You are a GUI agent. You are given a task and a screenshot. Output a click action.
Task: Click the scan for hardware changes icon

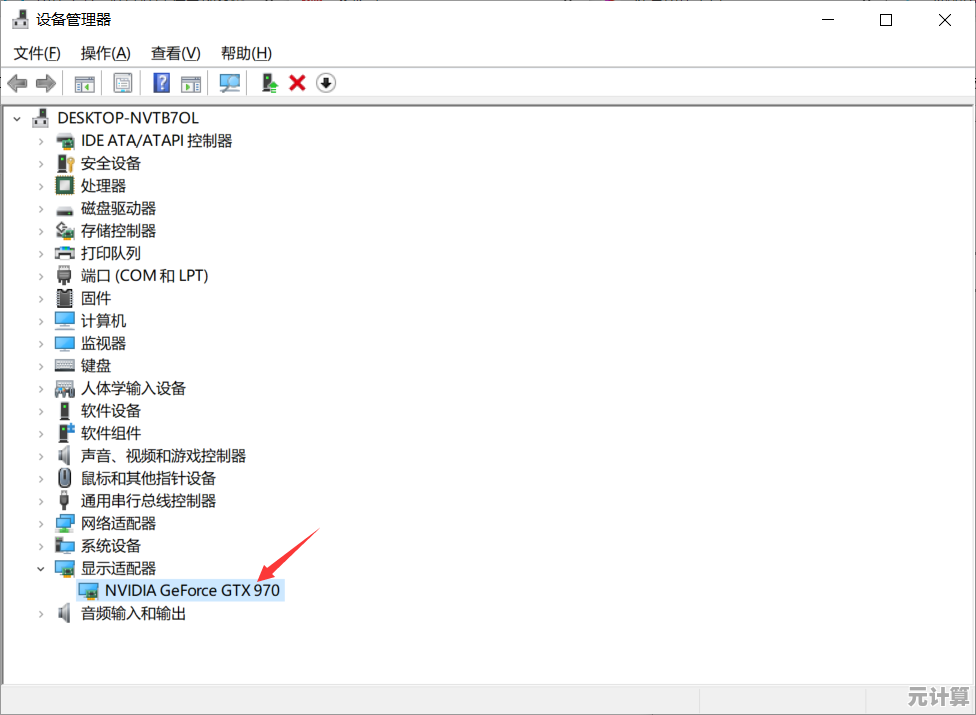(230, 83)
